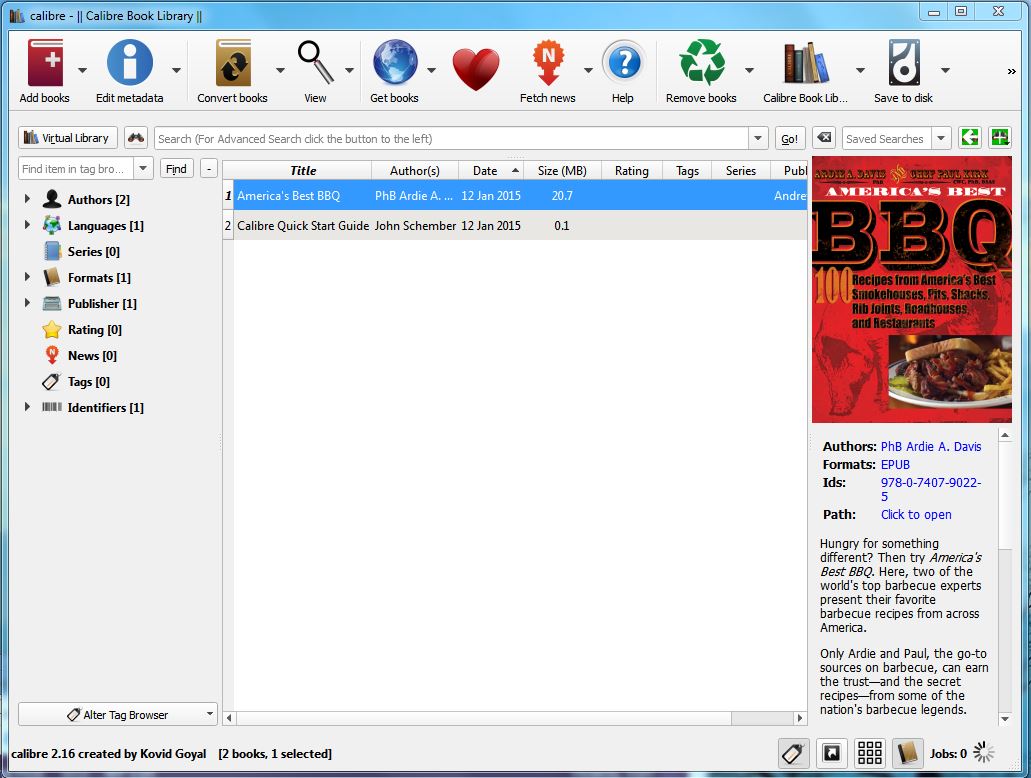This screenshot has height=778, width=1031.
Task: Click the 'Click to open' path link
Action: 916,514
